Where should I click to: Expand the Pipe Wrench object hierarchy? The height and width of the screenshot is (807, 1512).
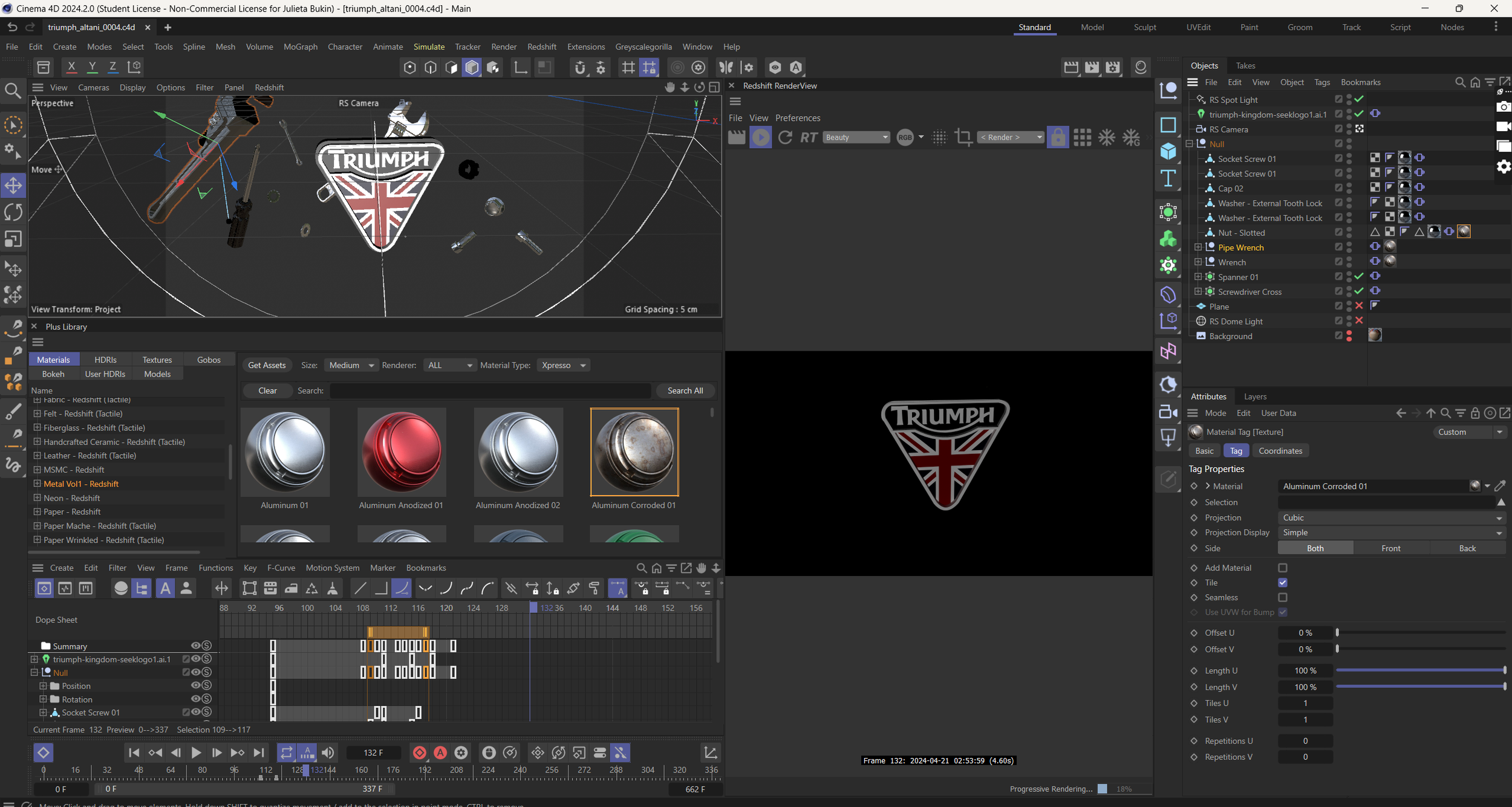tap(1198, 247)
